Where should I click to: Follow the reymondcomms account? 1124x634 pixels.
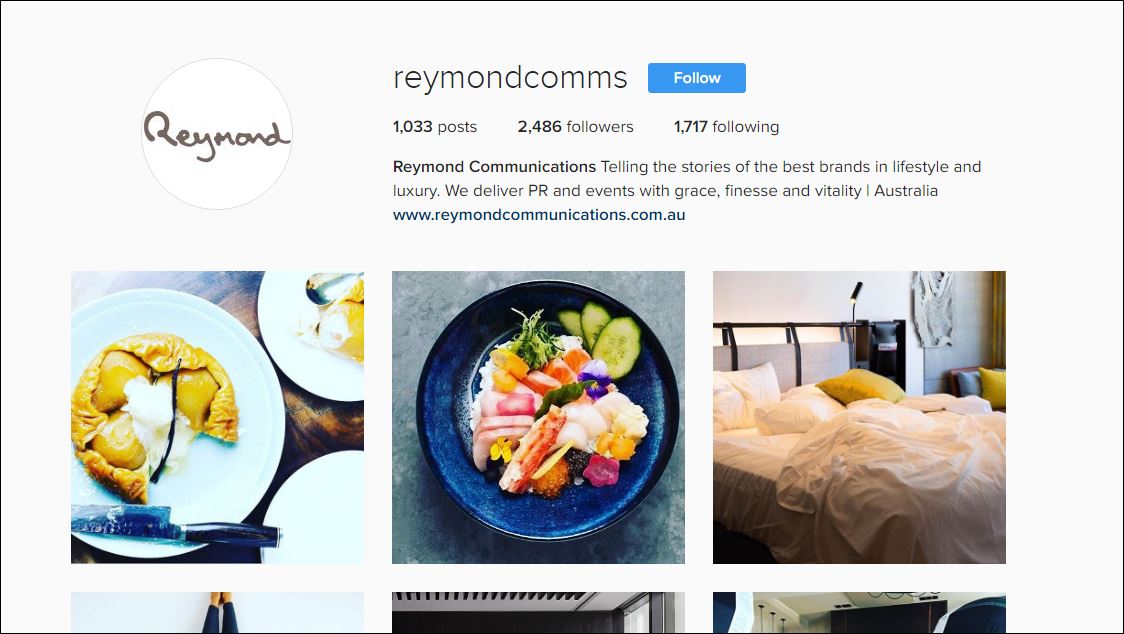(697, 78)
